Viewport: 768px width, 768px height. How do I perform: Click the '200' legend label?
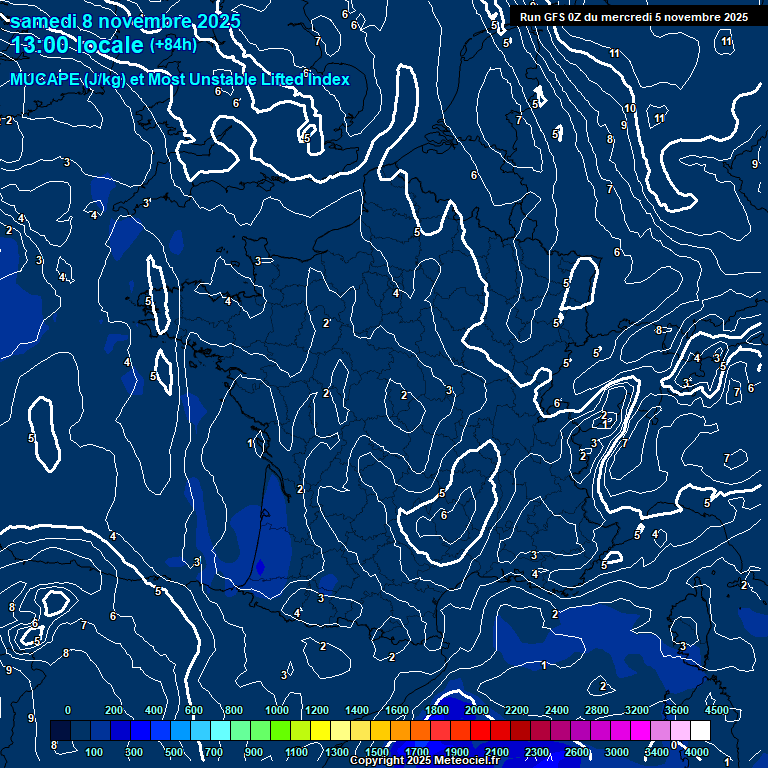point(114,710)
